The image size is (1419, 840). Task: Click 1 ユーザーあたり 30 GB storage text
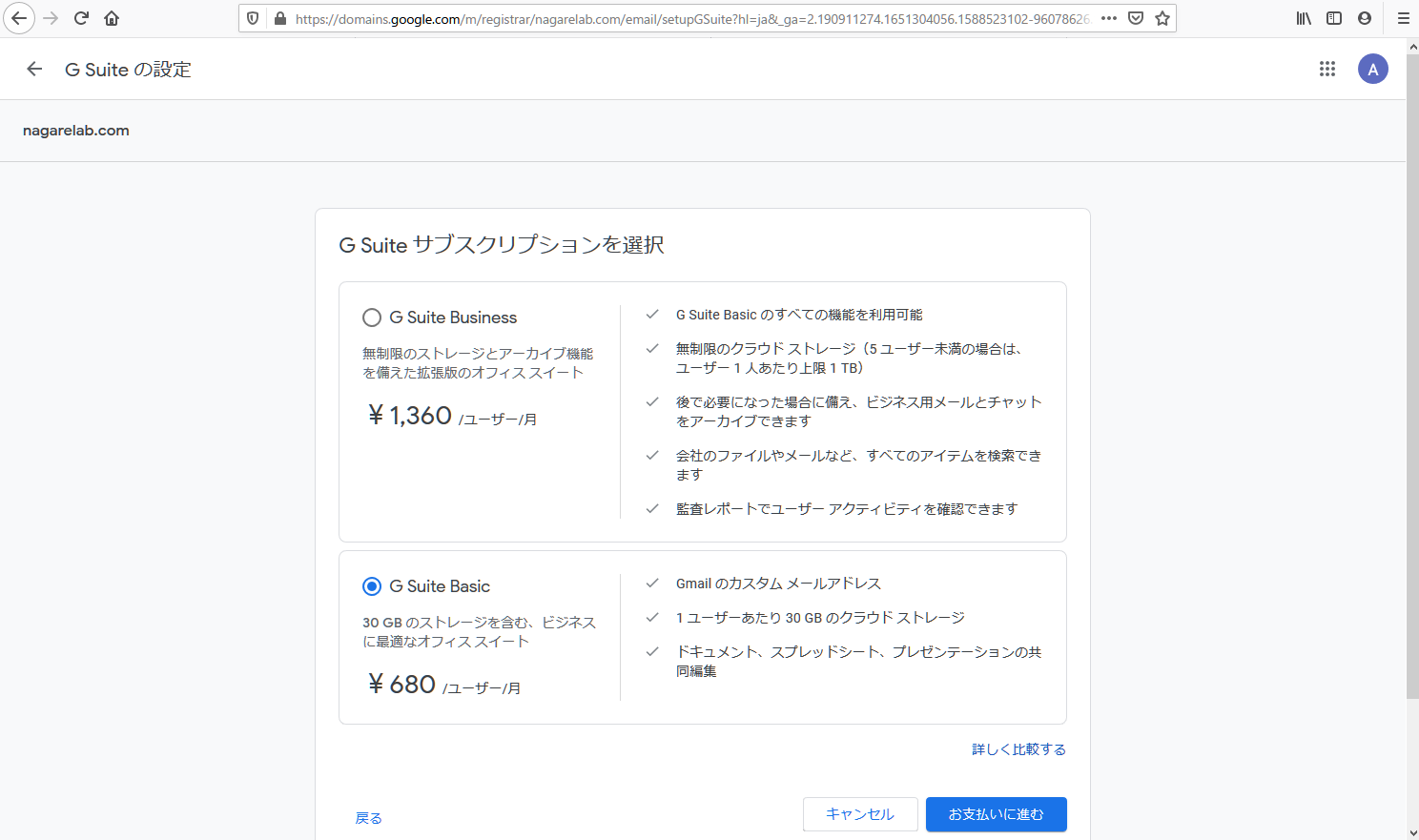point(820,618)
